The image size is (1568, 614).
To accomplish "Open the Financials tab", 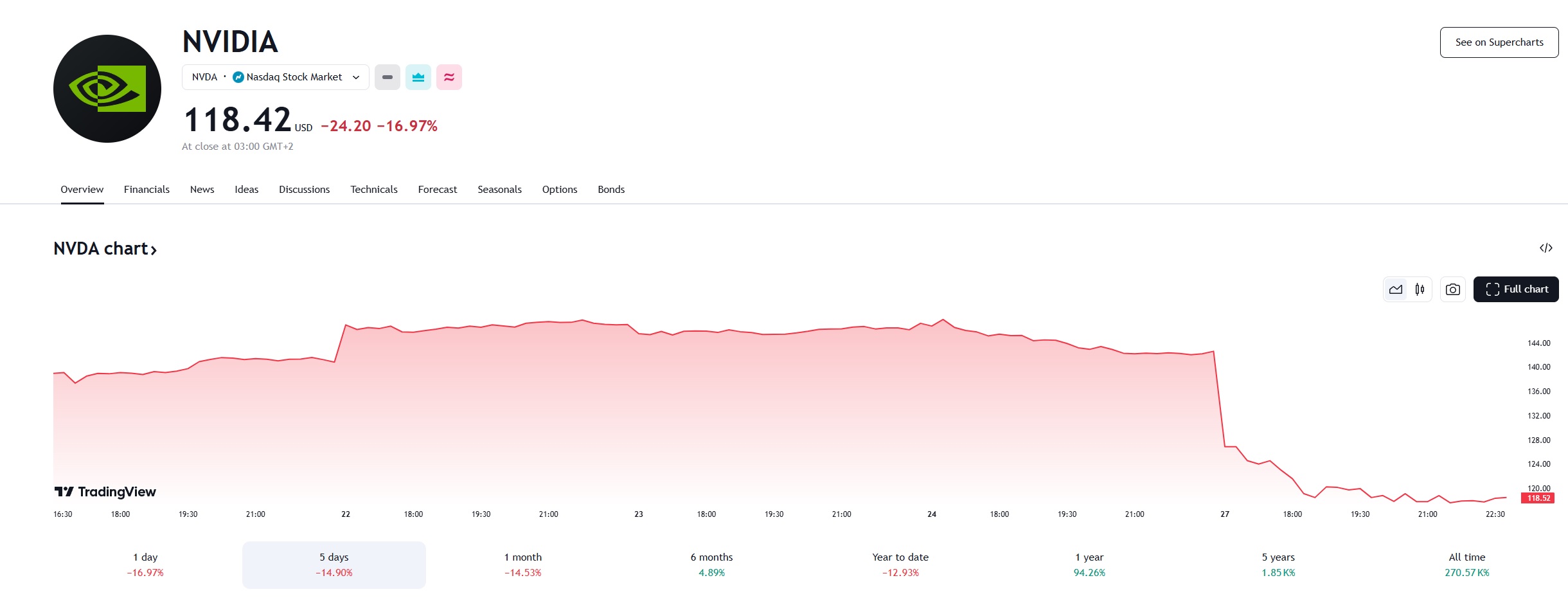I will 147,190.
